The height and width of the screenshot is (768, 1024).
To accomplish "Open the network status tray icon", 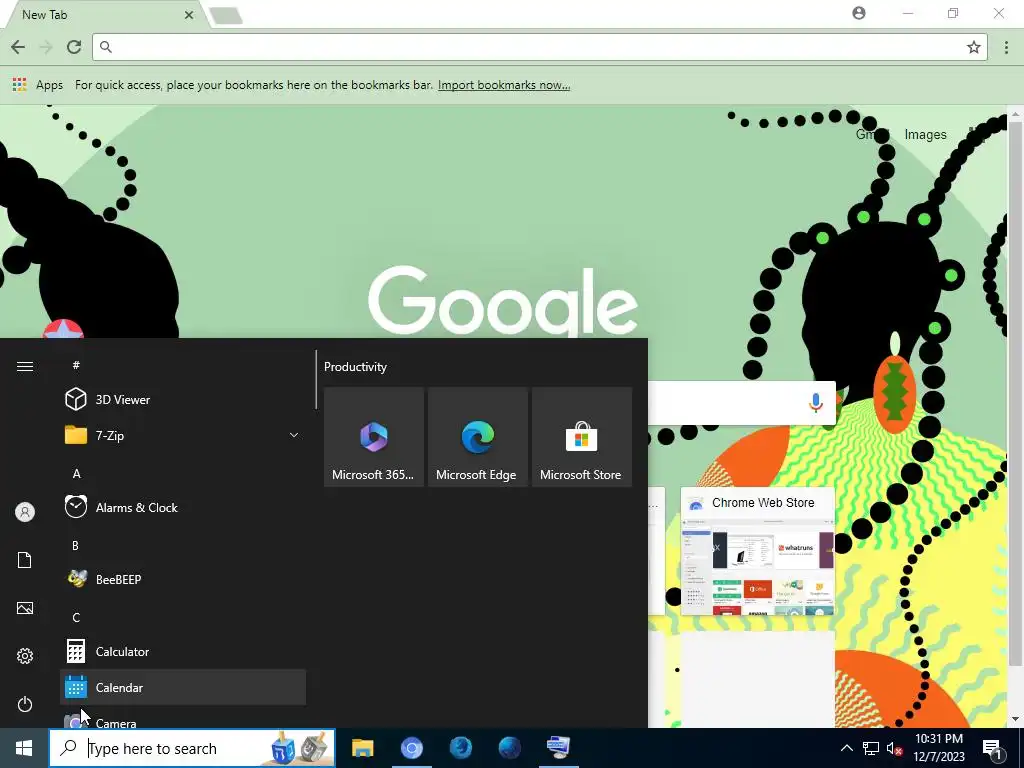I will click(x=871, y=748).
